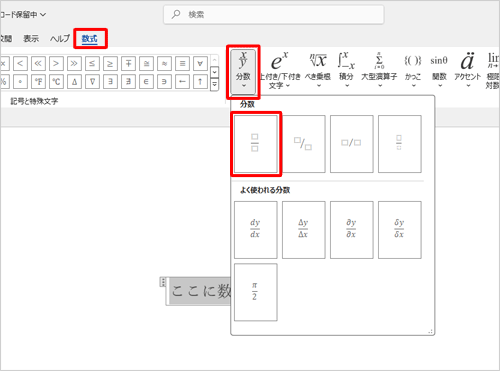
Task: Open the かっこ bracket dropdown
Action: pos(413,70)
